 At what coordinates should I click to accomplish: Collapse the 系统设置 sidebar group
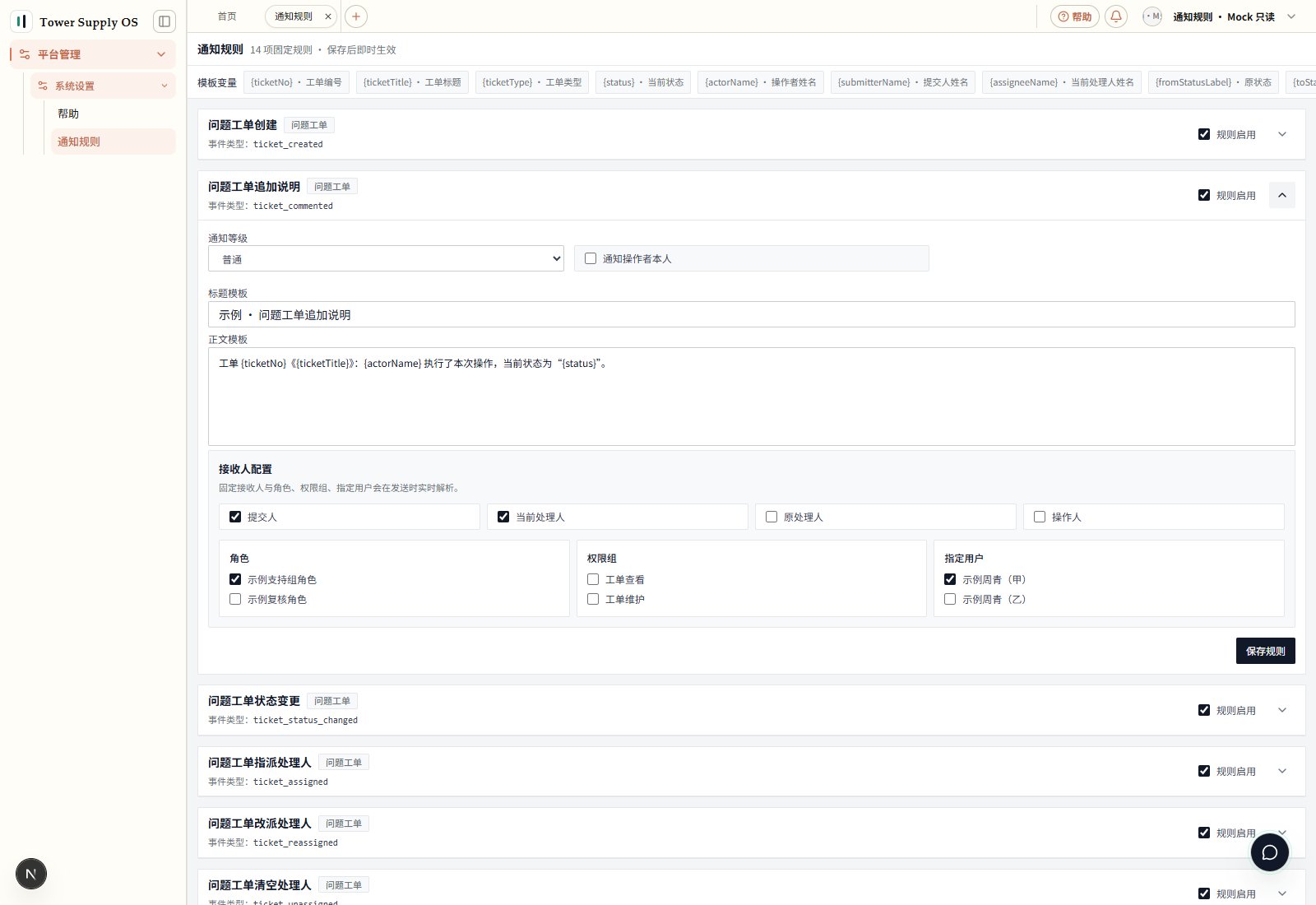point(164,86)
